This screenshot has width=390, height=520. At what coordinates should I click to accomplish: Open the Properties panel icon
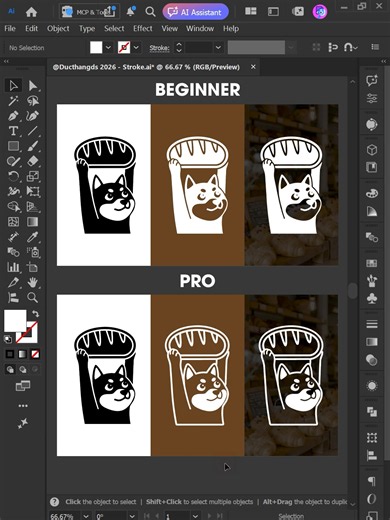click(372, 98)
